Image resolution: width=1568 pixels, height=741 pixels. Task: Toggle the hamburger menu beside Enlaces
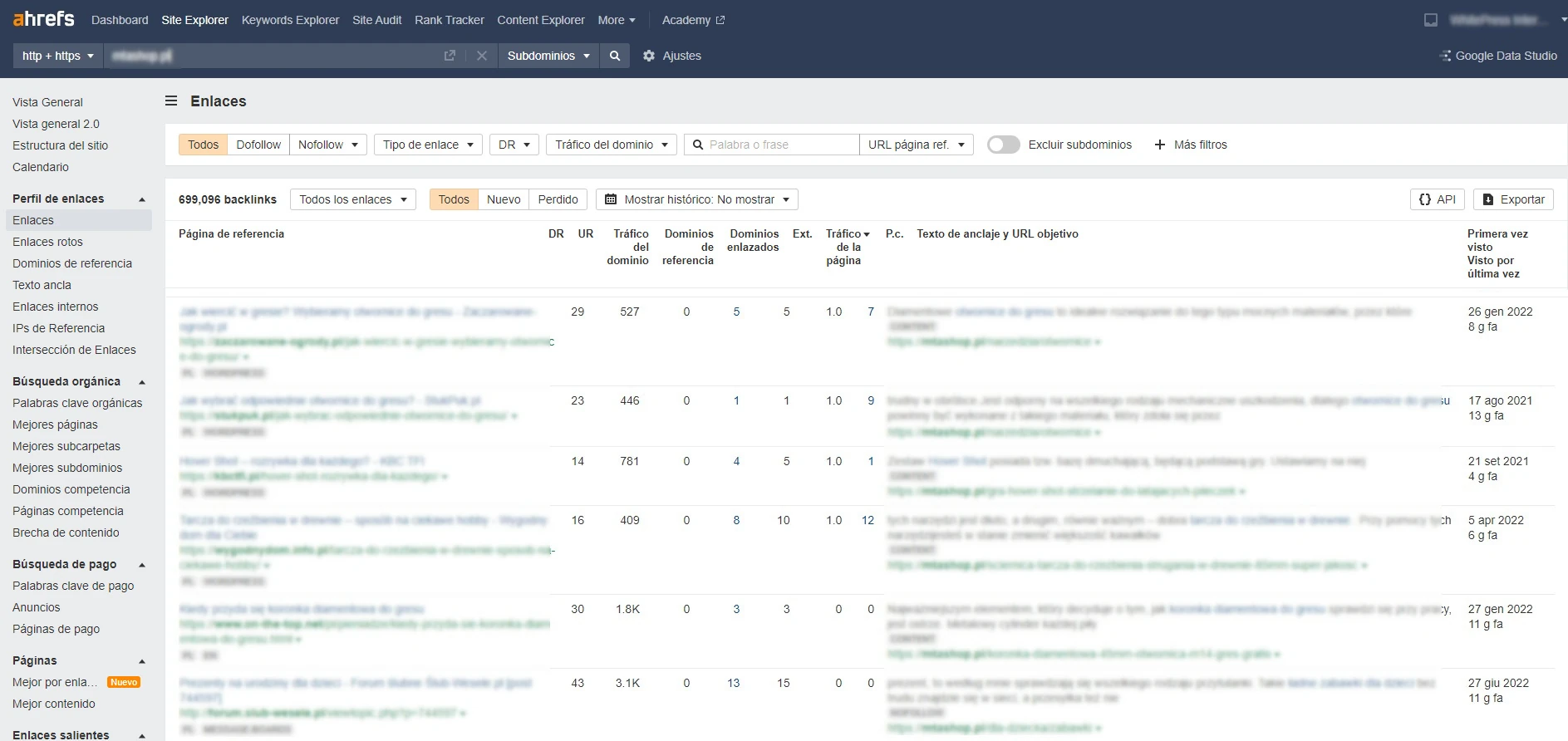tap(171, 101)
